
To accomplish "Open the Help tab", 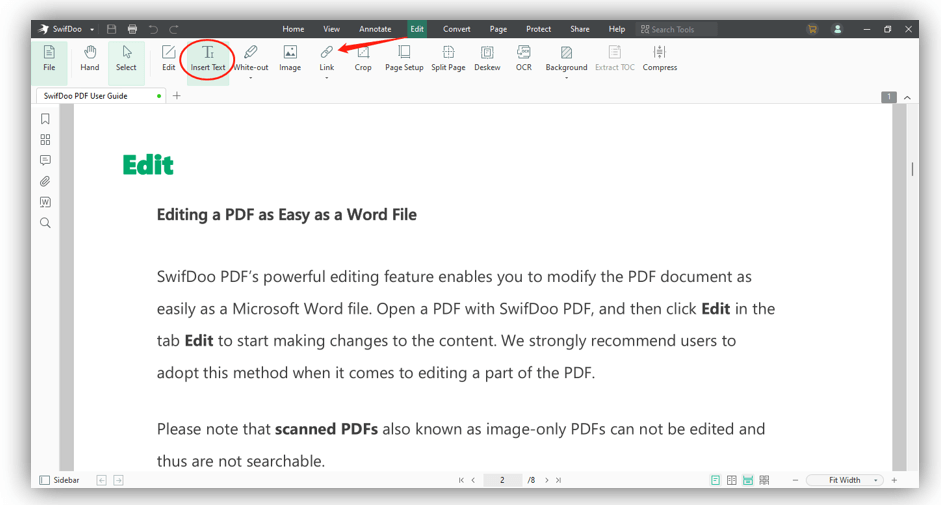I will click(616, 29).
